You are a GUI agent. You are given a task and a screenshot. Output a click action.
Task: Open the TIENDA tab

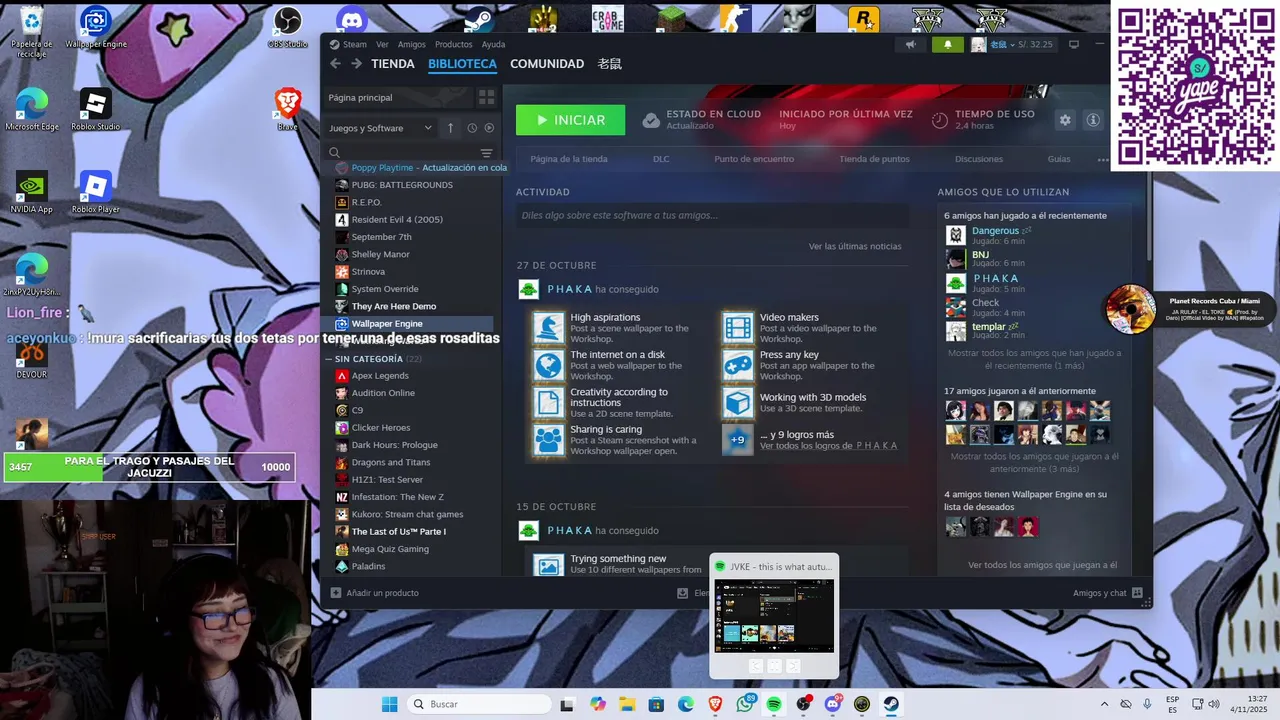coord(392,64)
